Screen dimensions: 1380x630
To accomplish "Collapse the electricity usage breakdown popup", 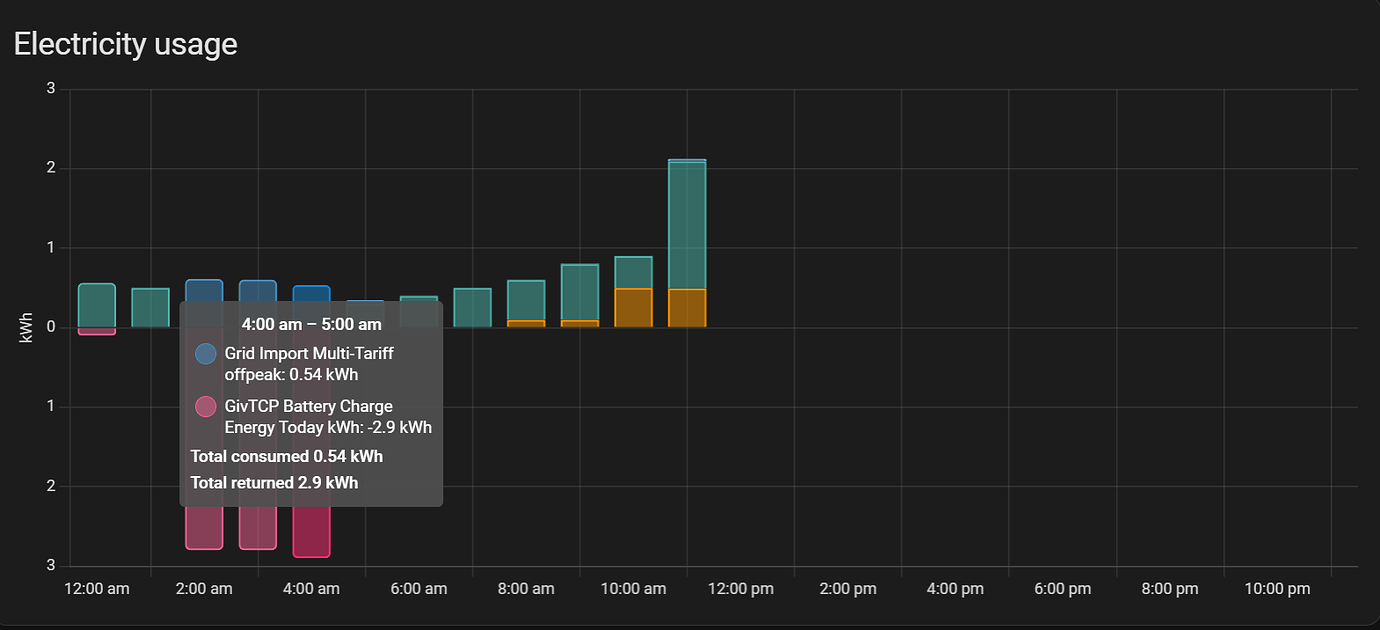I will coord(312,324).
